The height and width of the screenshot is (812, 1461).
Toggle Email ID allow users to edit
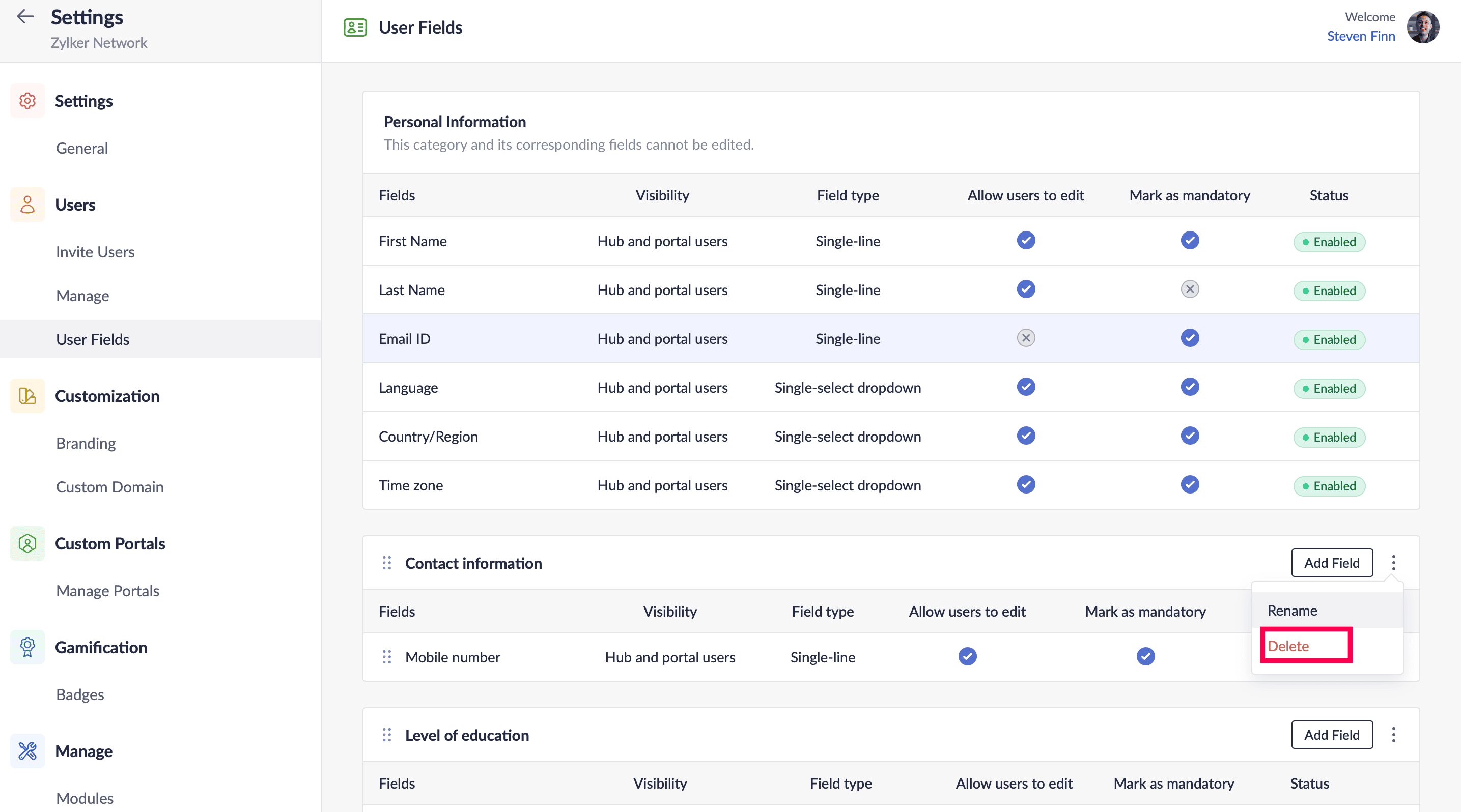(x=1025, y=338)
